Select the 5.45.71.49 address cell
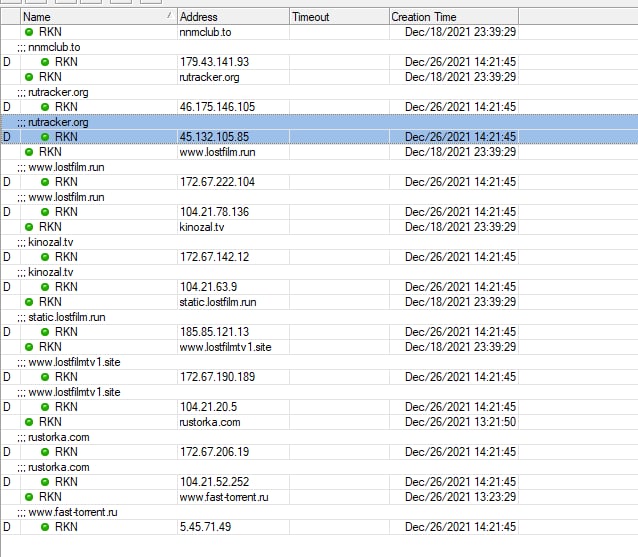 pyautogui.click(x=233, y=527)
